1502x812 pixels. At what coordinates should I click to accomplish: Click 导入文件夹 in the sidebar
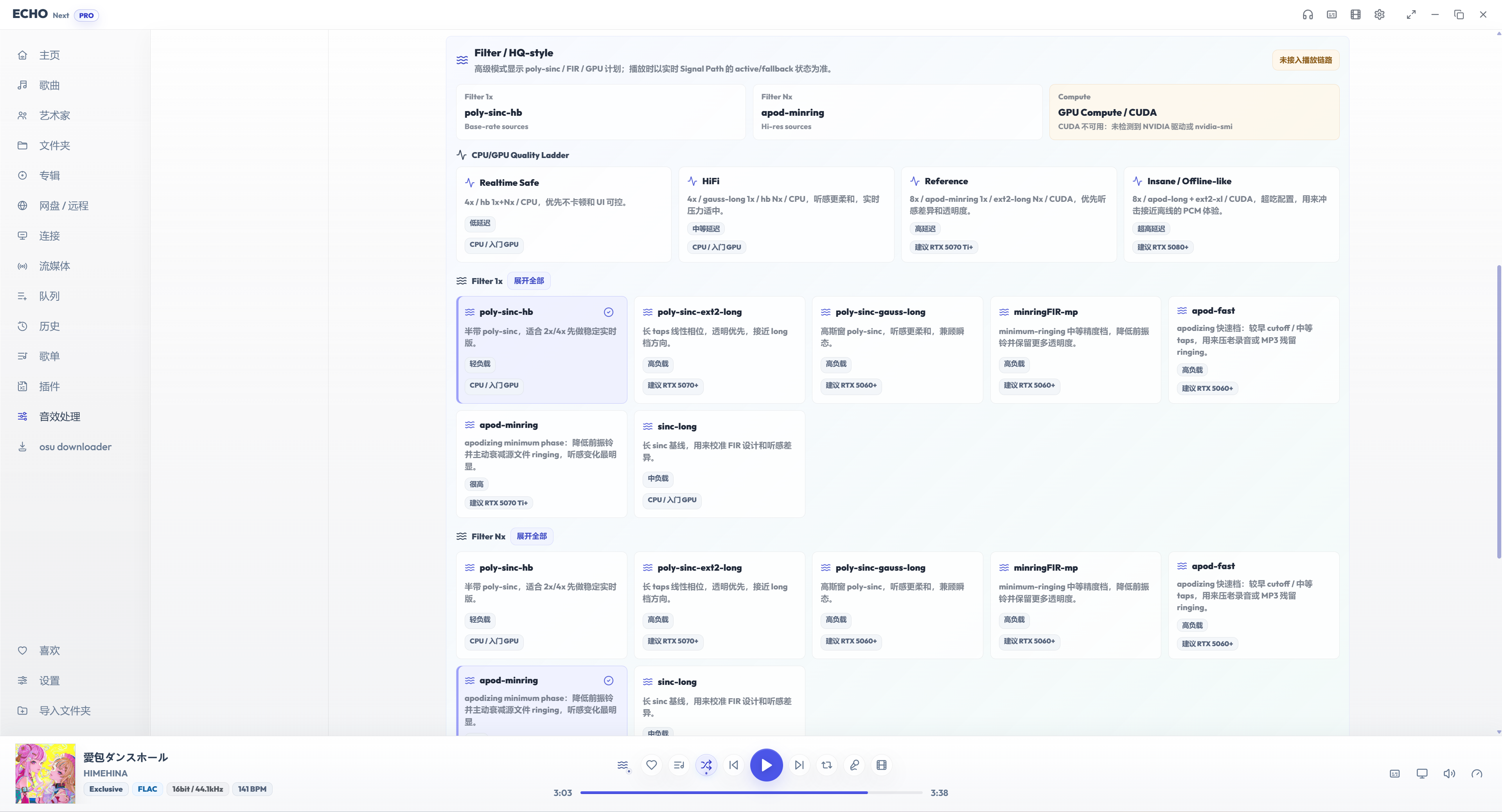(x=75, y=711)
